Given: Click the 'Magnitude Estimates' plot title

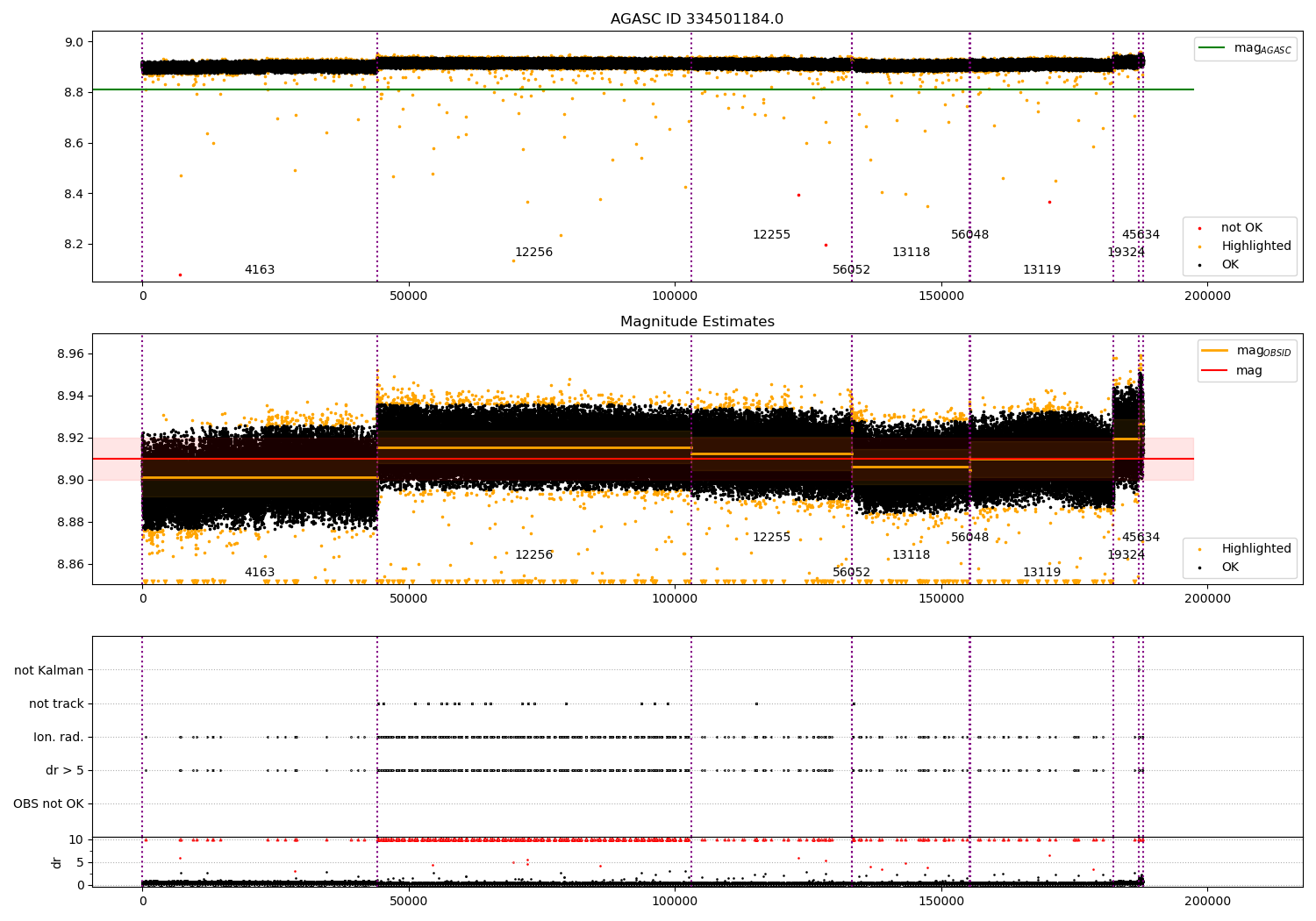Looking at the screenshot, I should click(697, 322).
